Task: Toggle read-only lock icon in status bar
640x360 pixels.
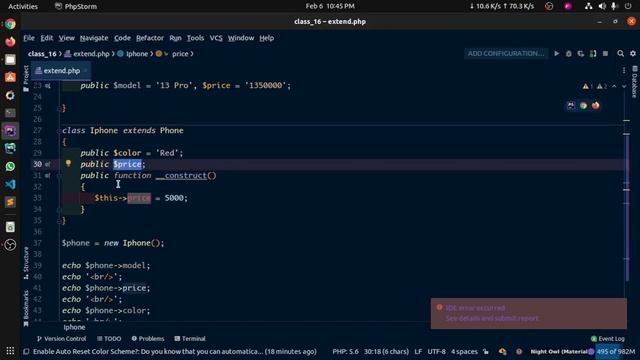Action: point(486,351)
